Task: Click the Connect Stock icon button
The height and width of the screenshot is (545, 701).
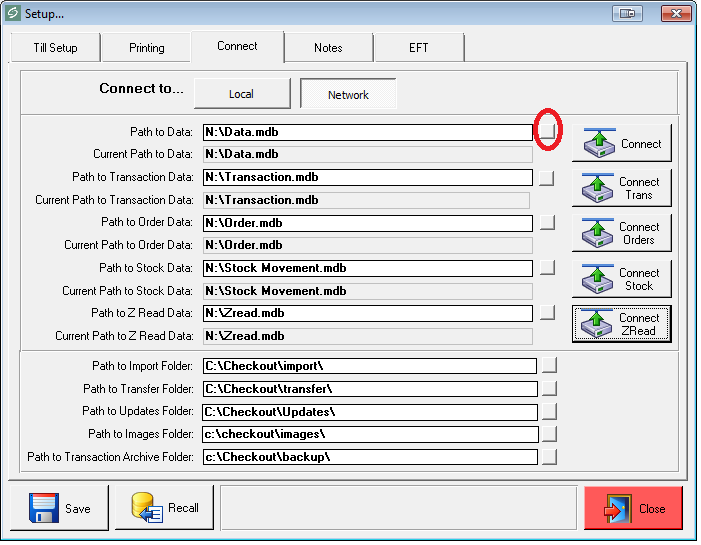Action: pos(621,279)
